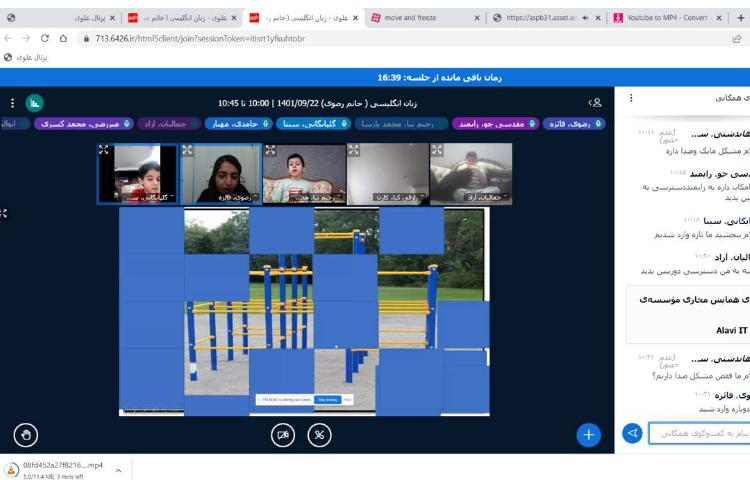Click the fullscreen icon at presentation's left edge

[x=5, y=214]
